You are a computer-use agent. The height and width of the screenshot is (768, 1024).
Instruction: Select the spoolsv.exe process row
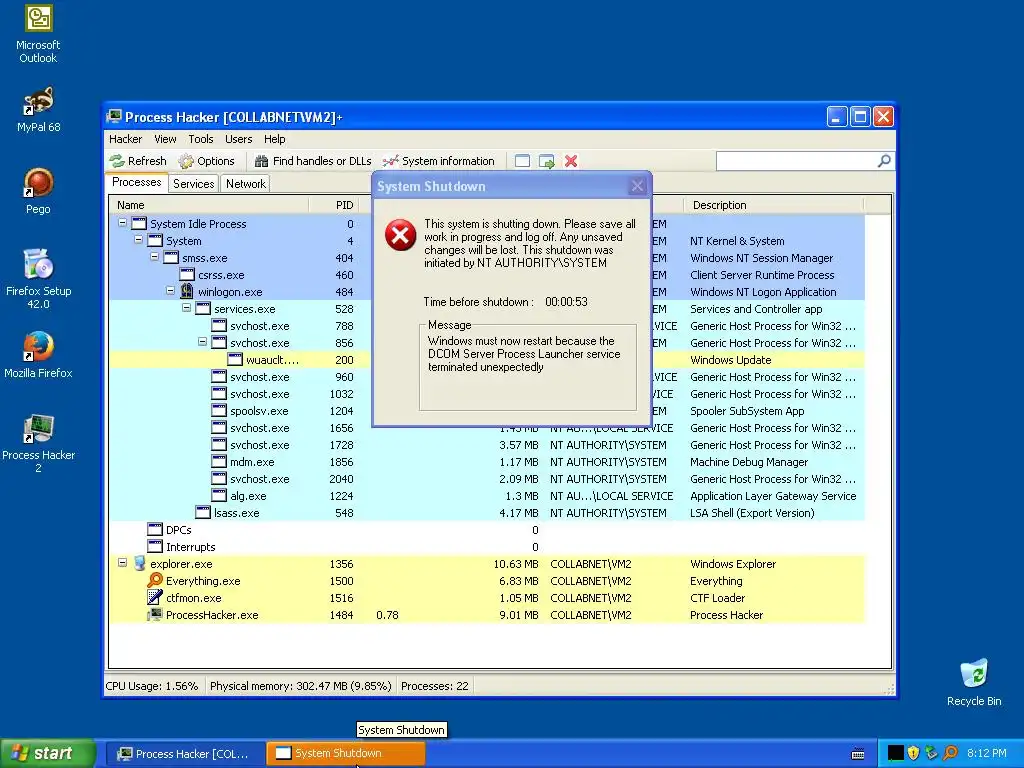click(x=487, y=411)
